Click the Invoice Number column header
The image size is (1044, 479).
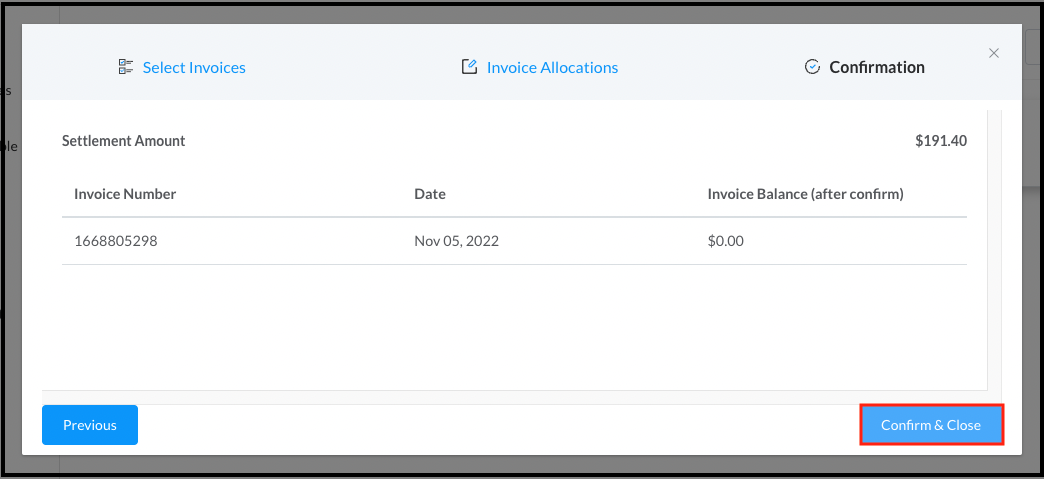point(125,194)
